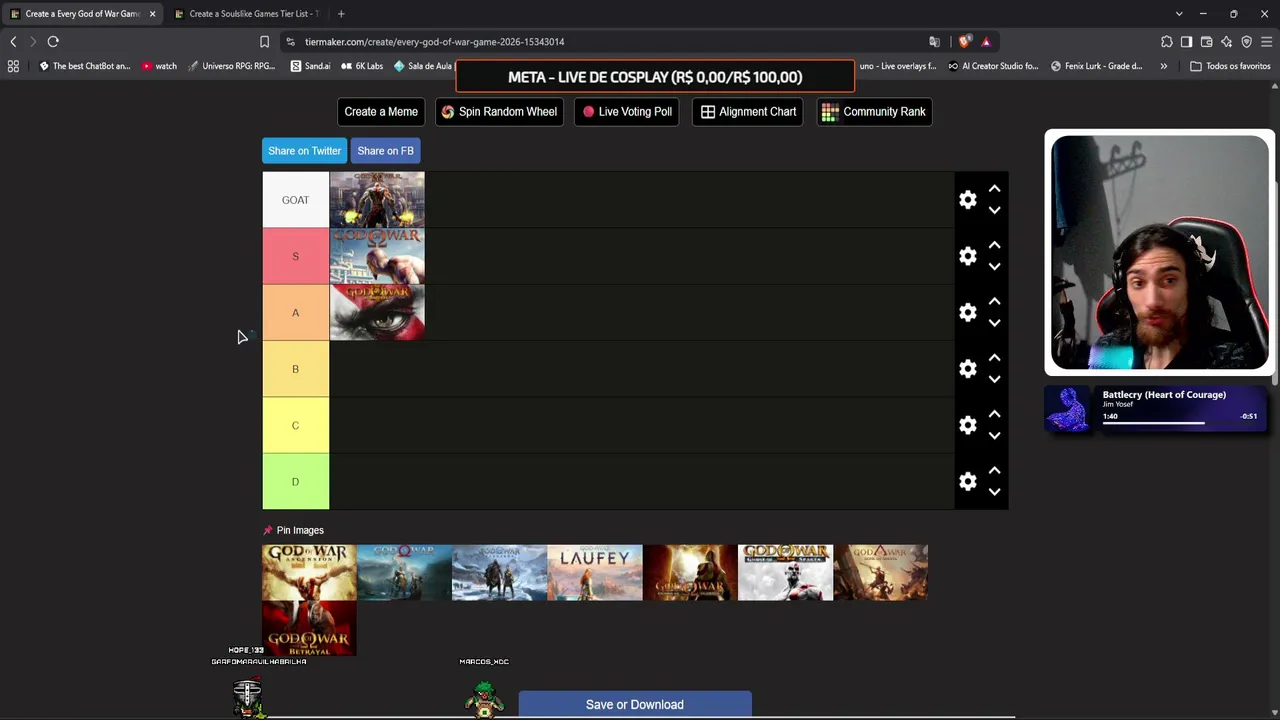Open settings gear for B tier row
1280x720 pixels.
[967, 369]
